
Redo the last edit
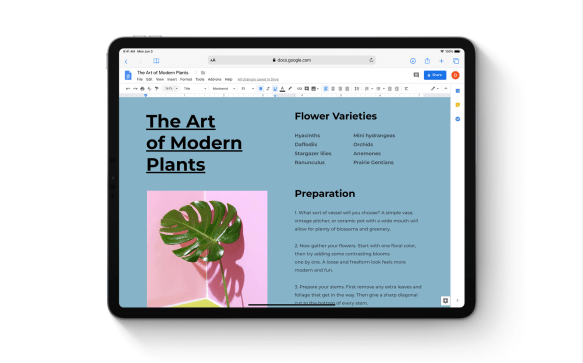pyautogui.click(x=135, y=89)
